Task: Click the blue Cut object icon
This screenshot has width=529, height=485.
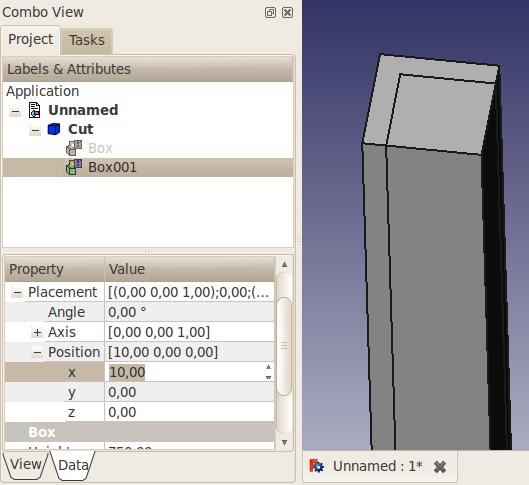Action: coord(54,129)
